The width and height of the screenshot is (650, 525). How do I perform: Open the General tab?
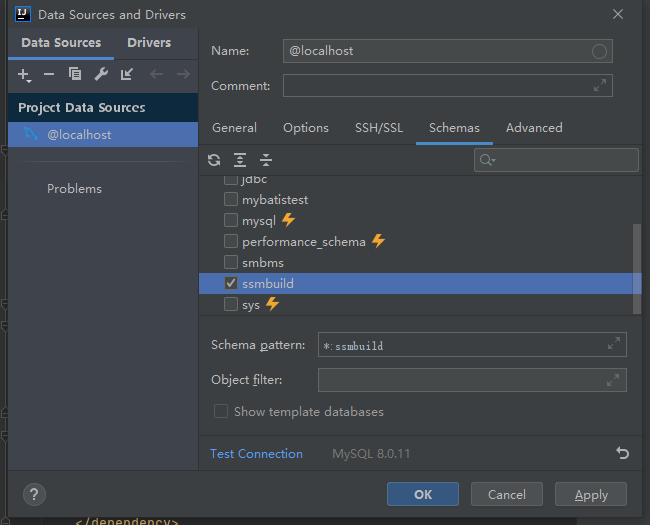pos(234,128)
